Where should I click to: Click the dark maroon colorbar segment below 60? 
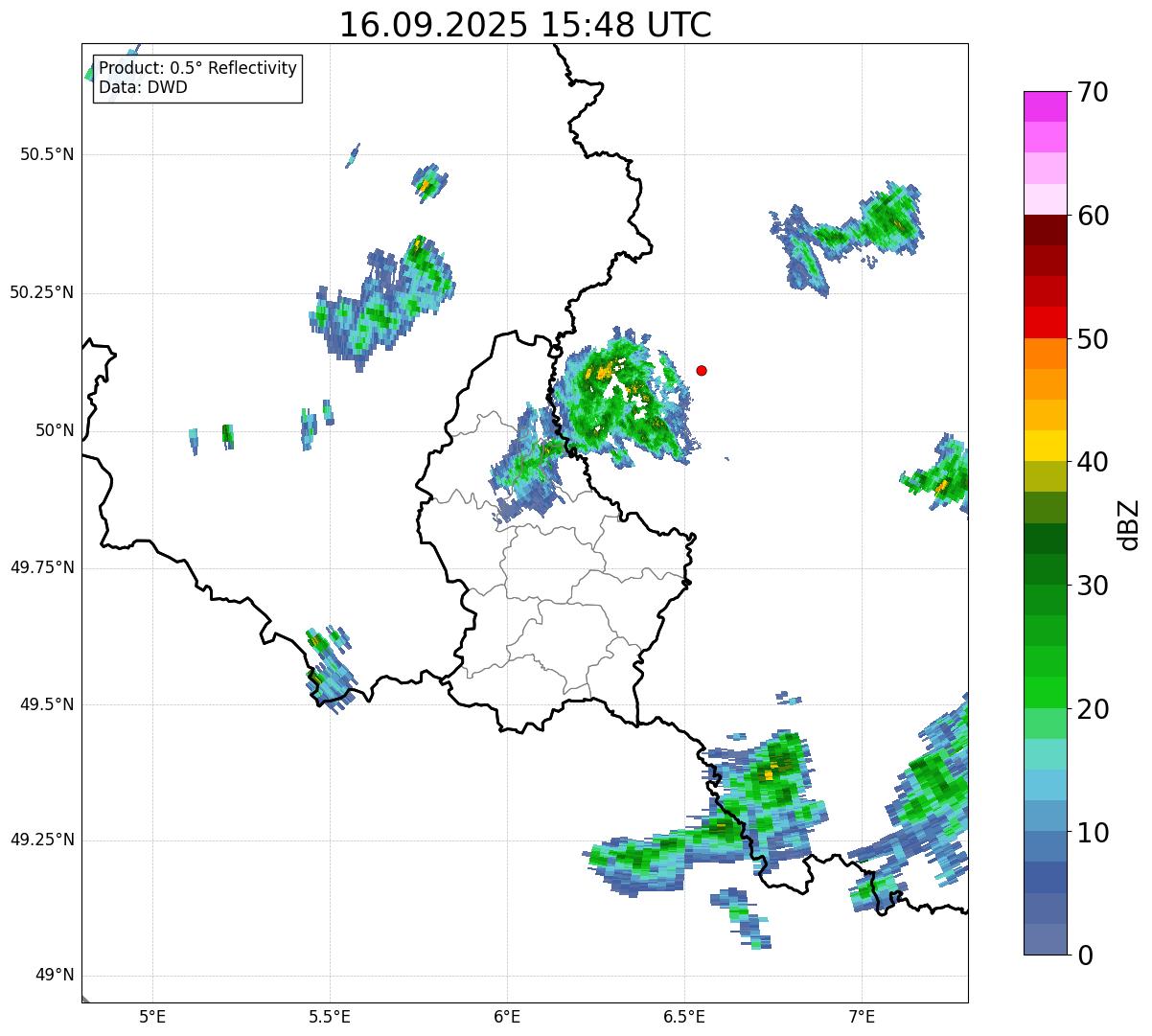point(1045,230)
